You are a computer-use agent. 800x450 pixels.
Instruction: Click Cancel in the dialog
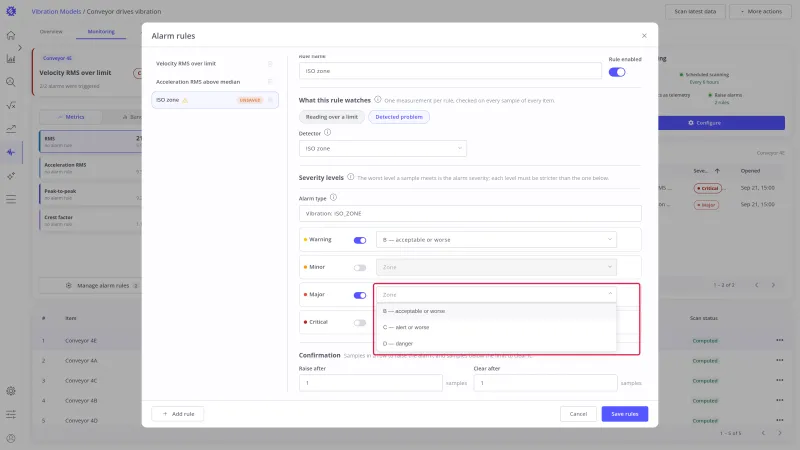coord(578,414)
